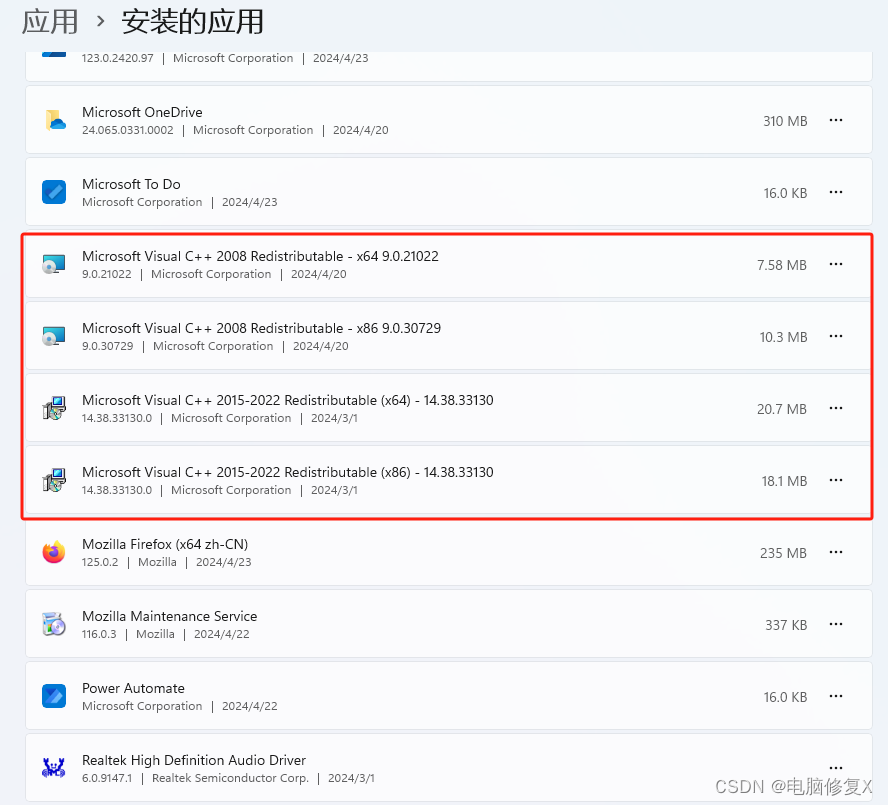Click the 安装的应用 page title

point(193,22)
